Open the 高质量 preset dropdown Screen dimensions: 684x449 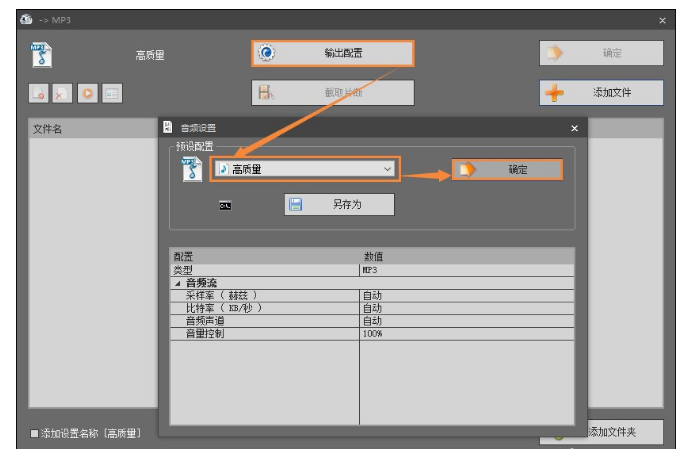[305, 170]
